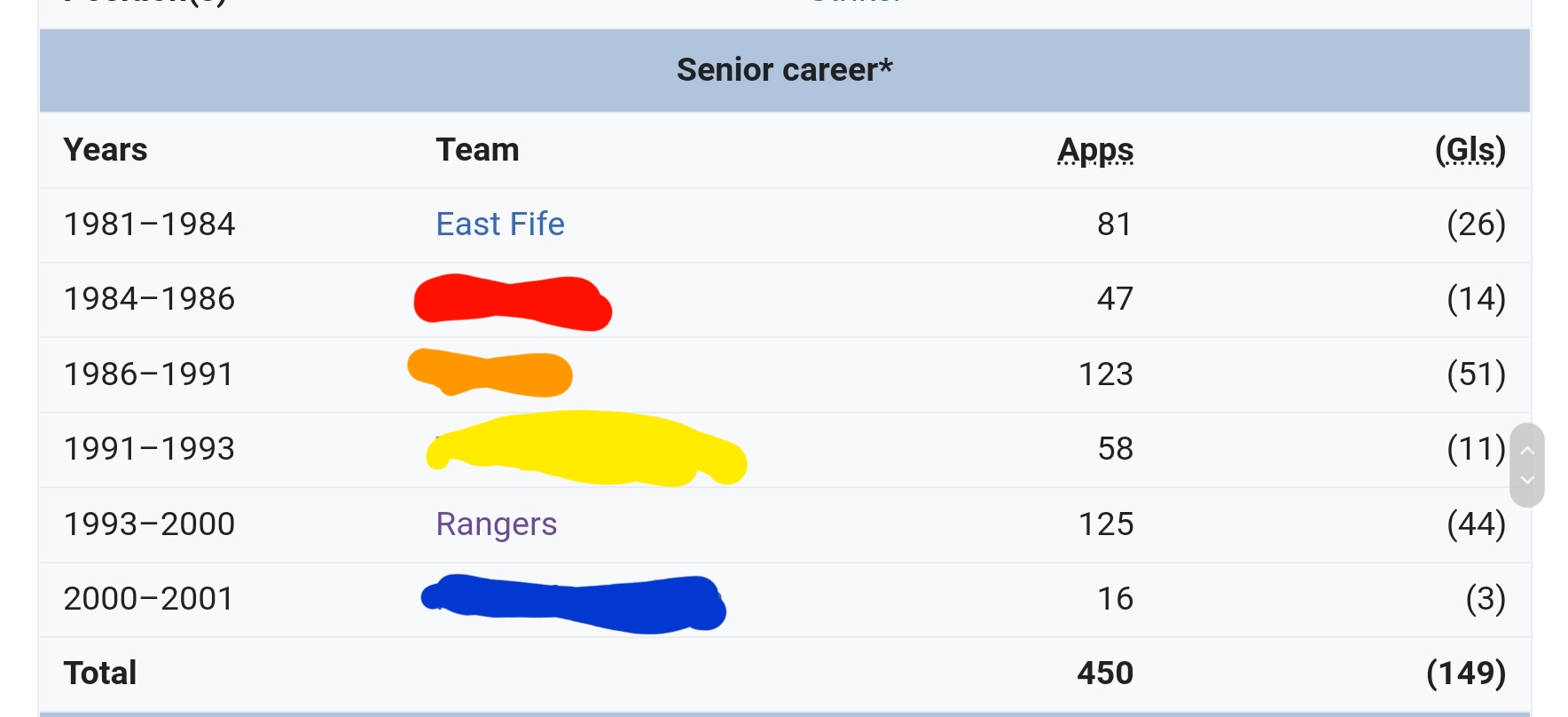This screenshot has width=1568, height=717.
Task: Click the Senior career header bar
Action: (785, 70)
